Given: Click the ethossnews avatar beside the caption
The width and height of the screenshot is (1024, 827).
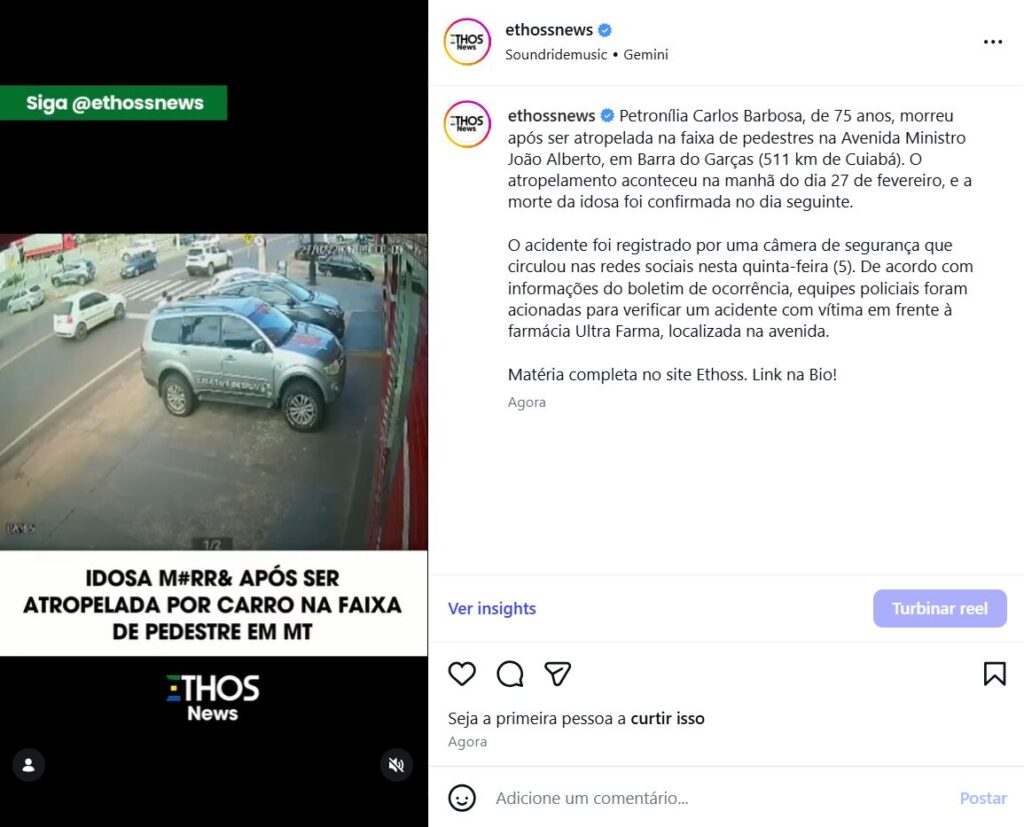Looking at the screenshot, I should pos(467,123).
